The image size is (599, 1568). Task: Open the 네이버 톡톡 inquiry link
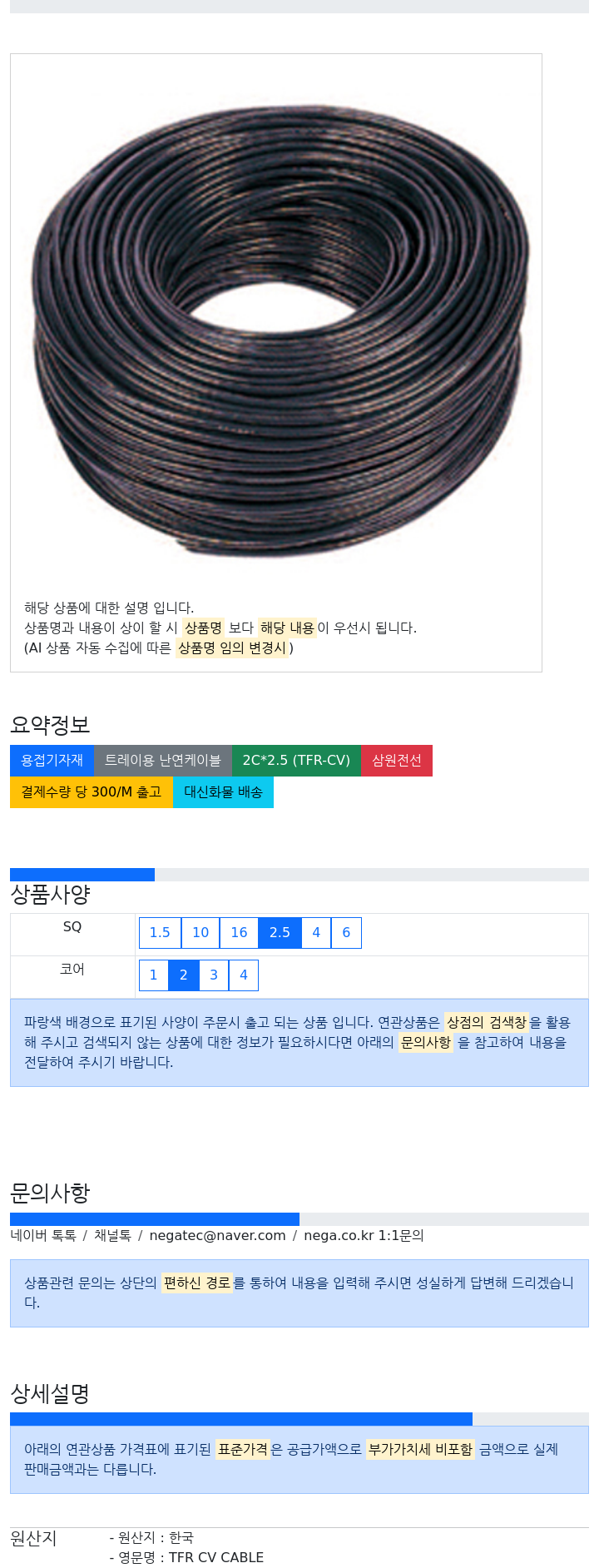click(x=43, y=1236)
